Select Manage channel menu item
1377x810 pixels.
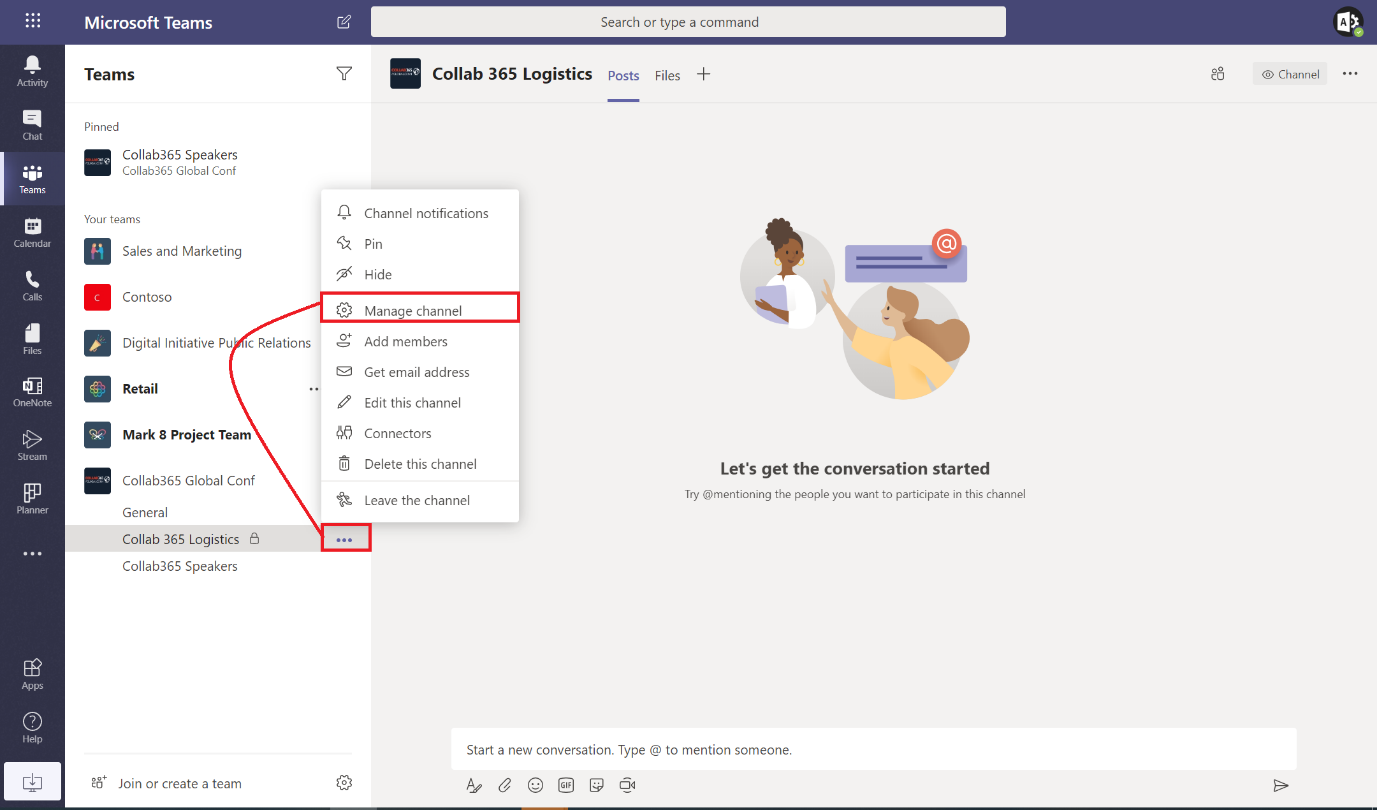420,310
